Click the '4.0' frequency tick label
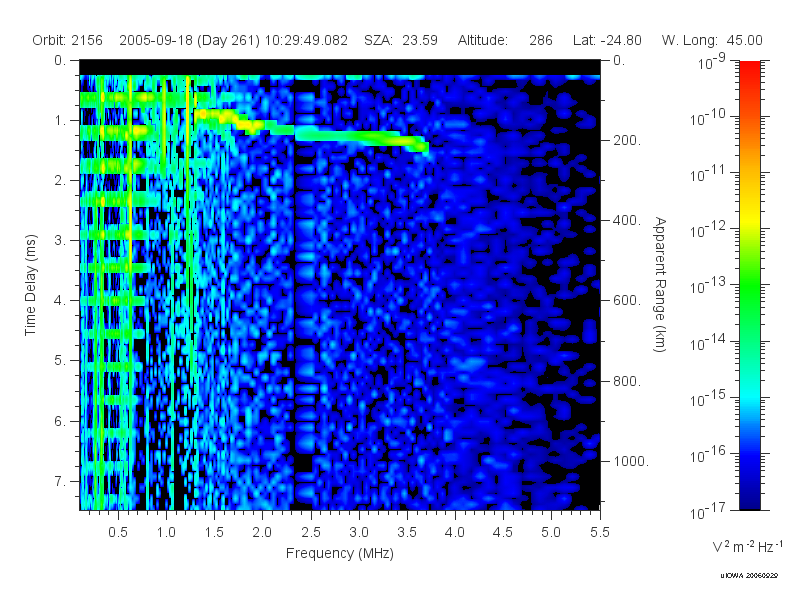 (x=455, y=532)
